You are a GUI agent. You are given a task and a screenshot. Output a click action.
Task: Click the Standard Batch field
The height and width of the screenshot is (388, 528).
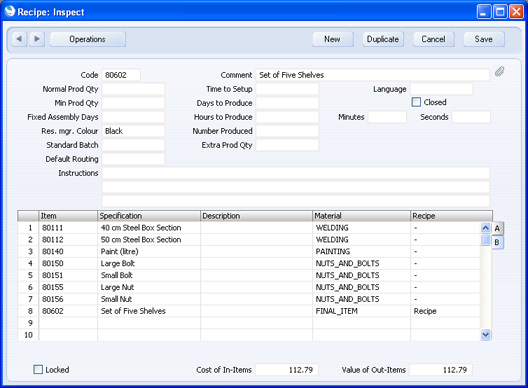[133, 145]
